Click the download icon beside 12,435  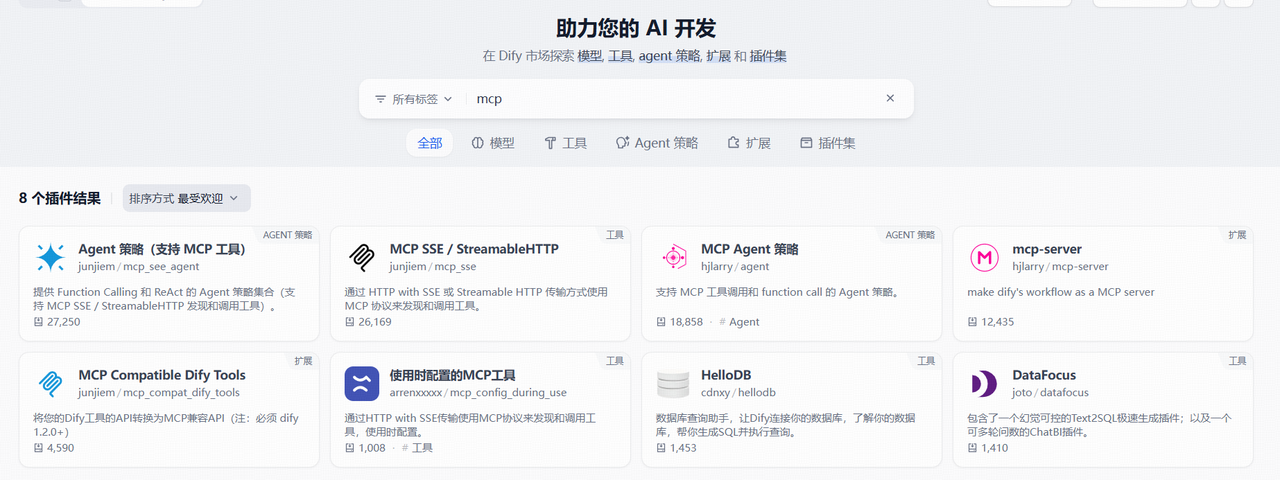click(974, 322)
